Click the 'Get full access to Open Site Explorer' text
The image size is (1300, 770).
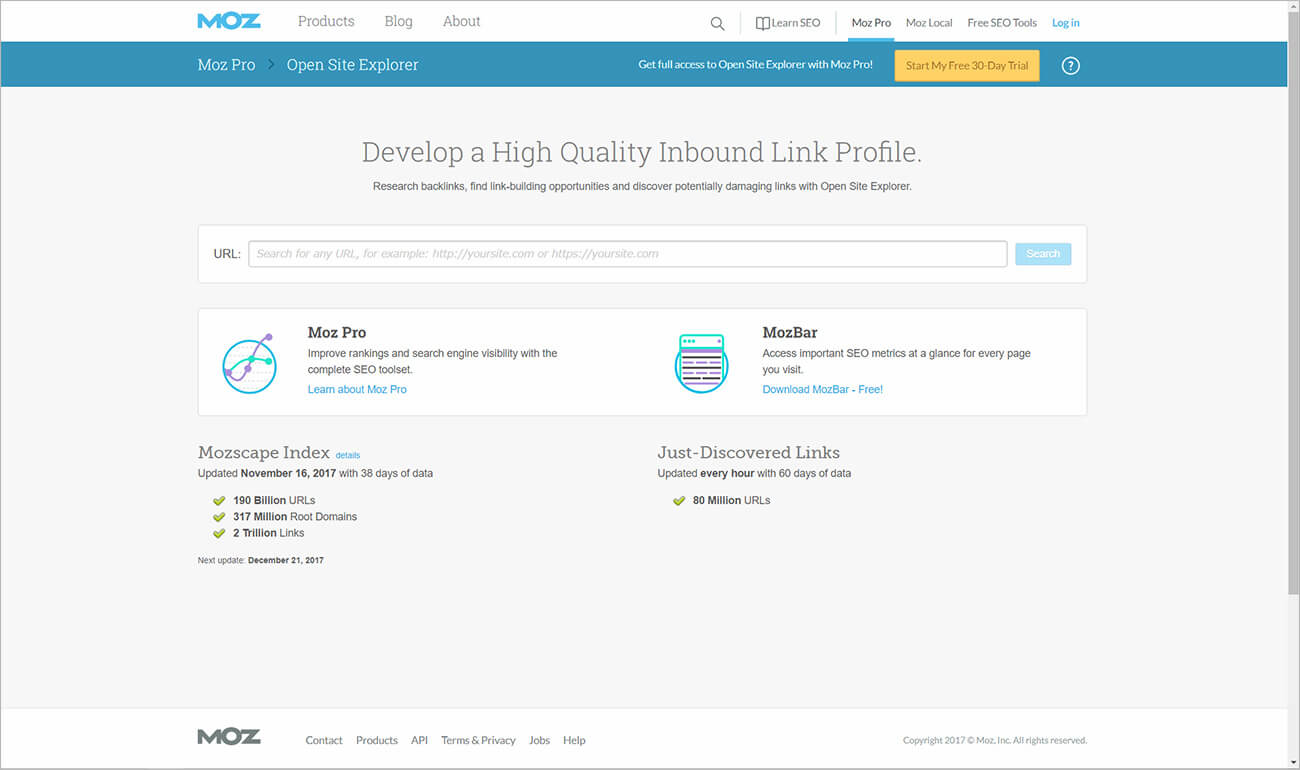click(x=756, y=64)
